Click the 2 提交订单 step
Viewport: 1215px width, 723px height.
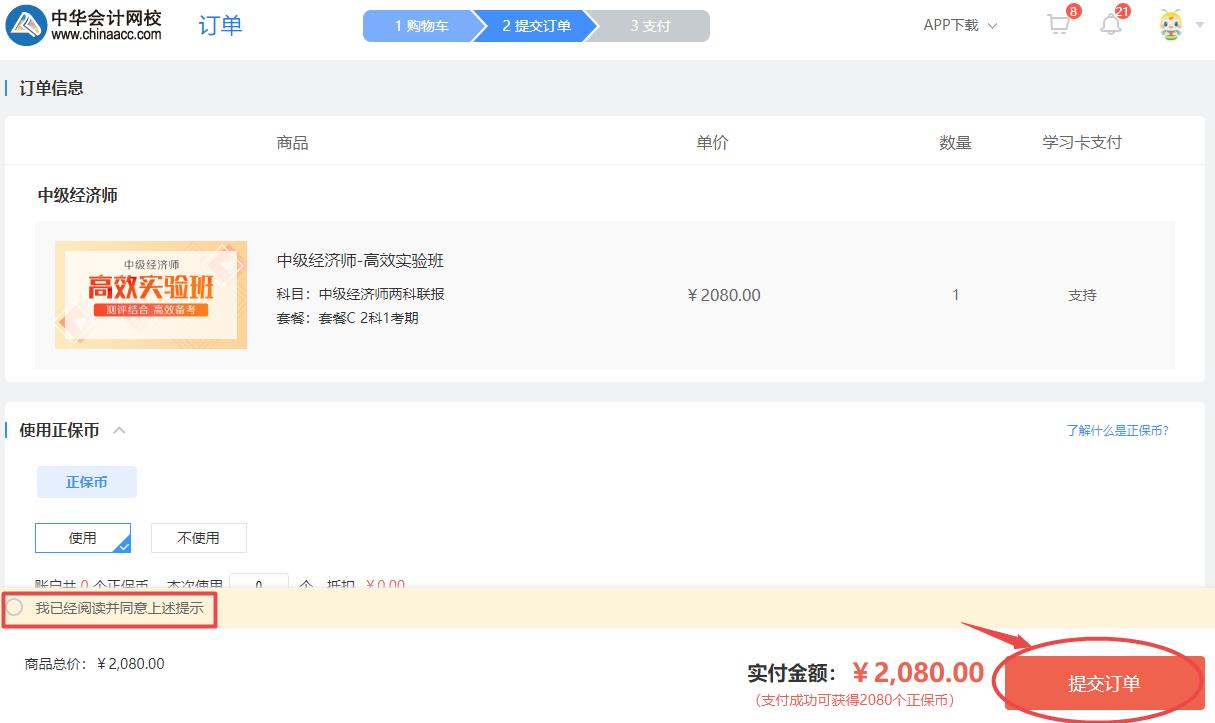click(536, 26)
